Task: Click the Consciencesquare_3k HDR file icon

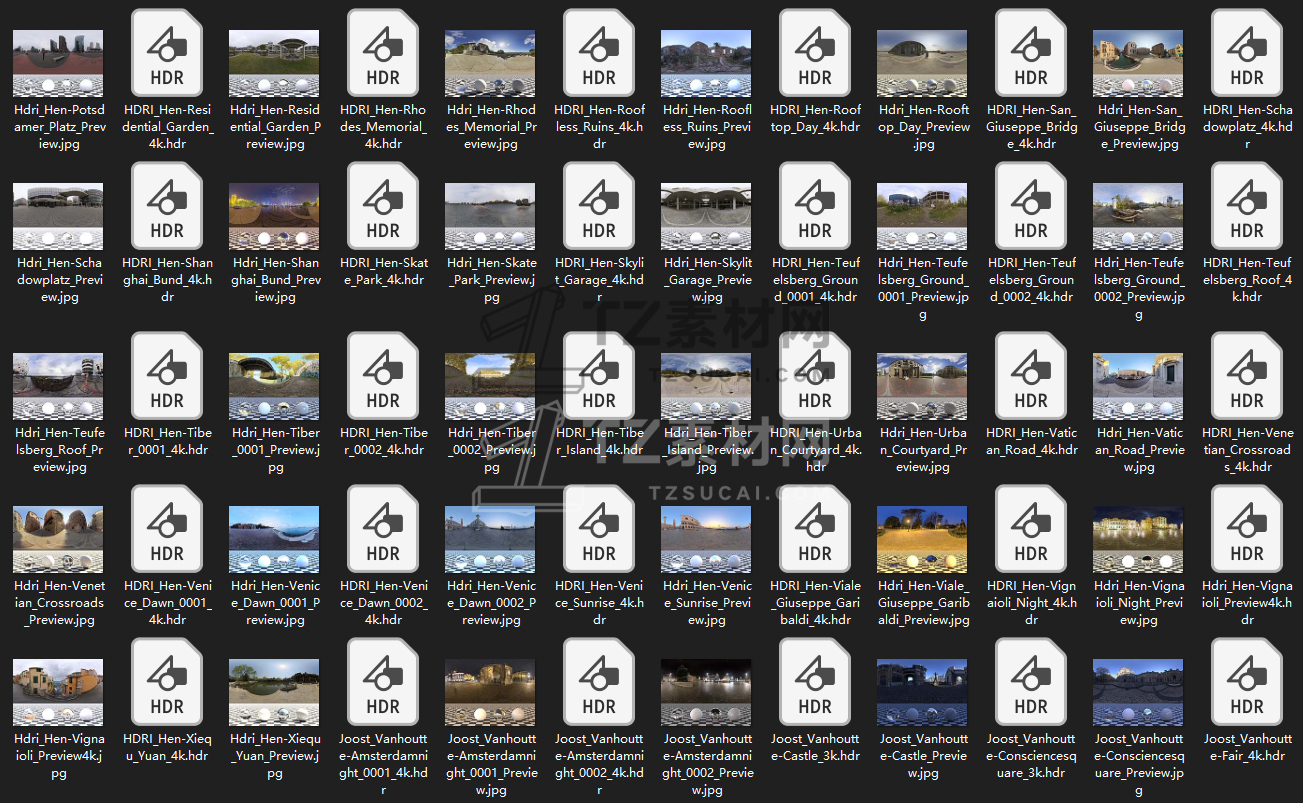Action: click(1031, 683)
